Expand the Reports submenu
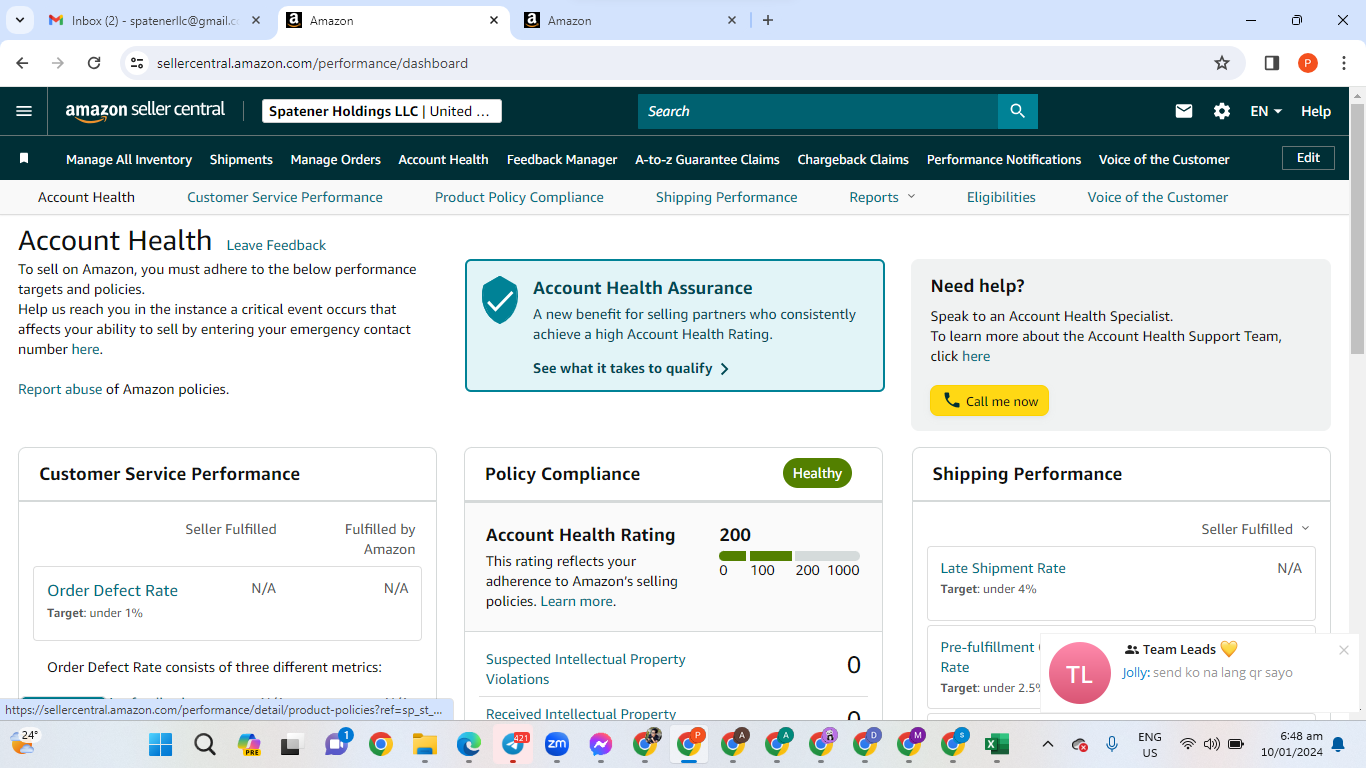The height and width of the screenshot is (768, 1366). (x=882, y=197)
